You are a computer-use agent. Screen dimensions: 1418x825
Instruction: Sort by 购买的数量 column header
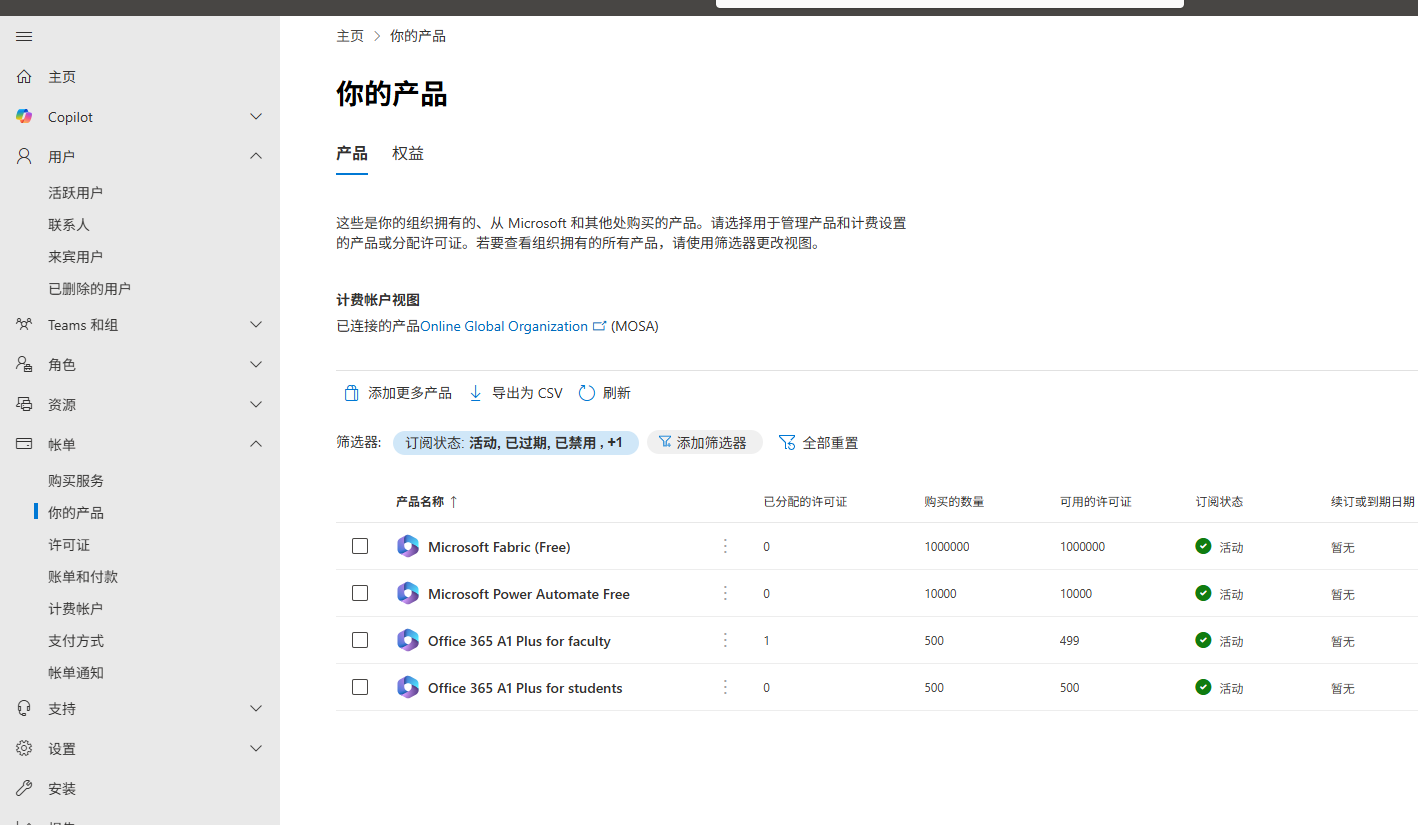point(954,502)
